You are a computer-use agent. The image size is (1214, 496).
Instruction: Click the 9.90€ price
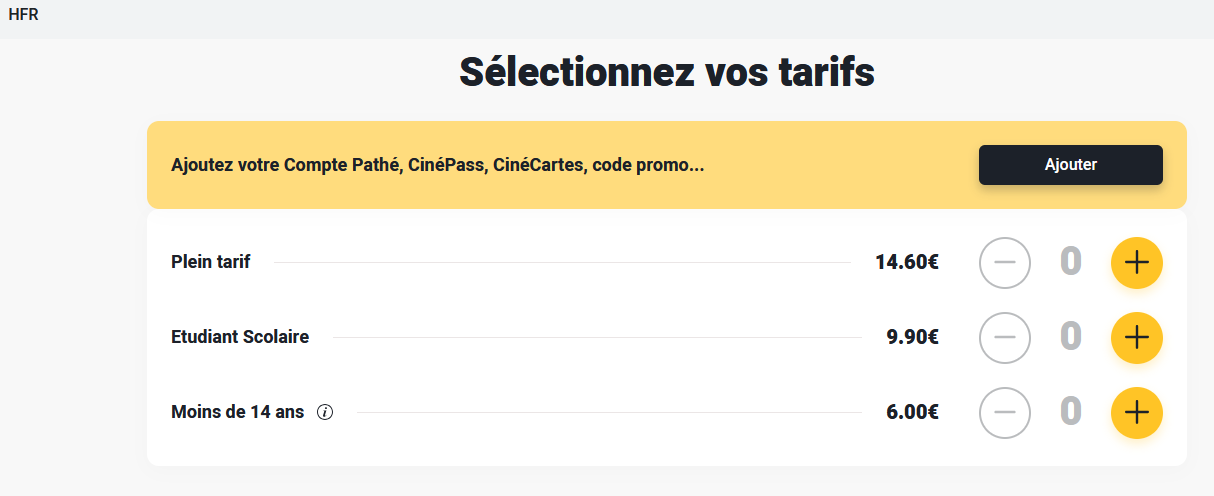pyautogui.click(x=912, y=337)
